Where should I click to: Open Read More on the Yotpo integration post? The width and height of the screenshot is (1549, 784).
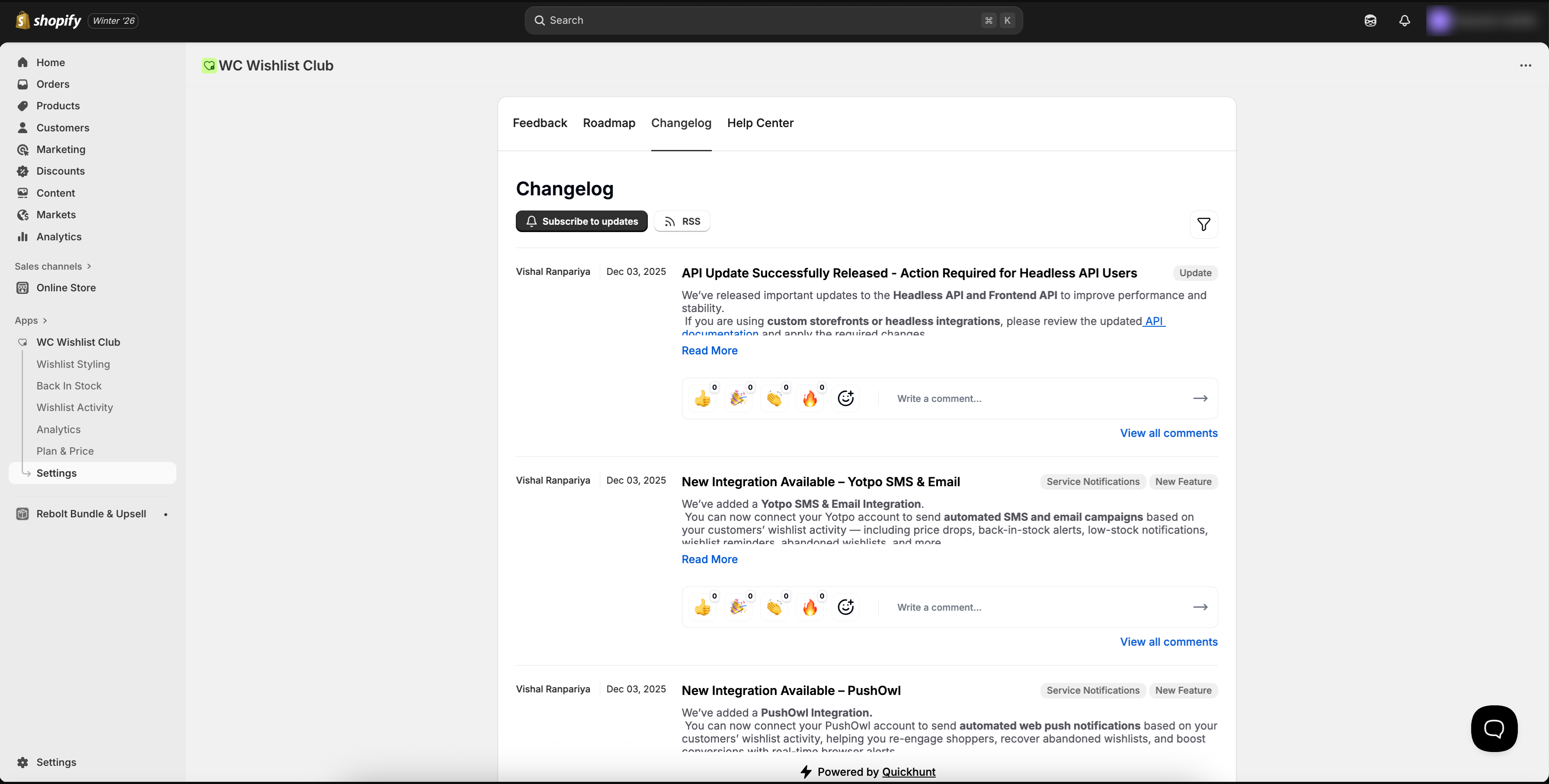point(709,559)
